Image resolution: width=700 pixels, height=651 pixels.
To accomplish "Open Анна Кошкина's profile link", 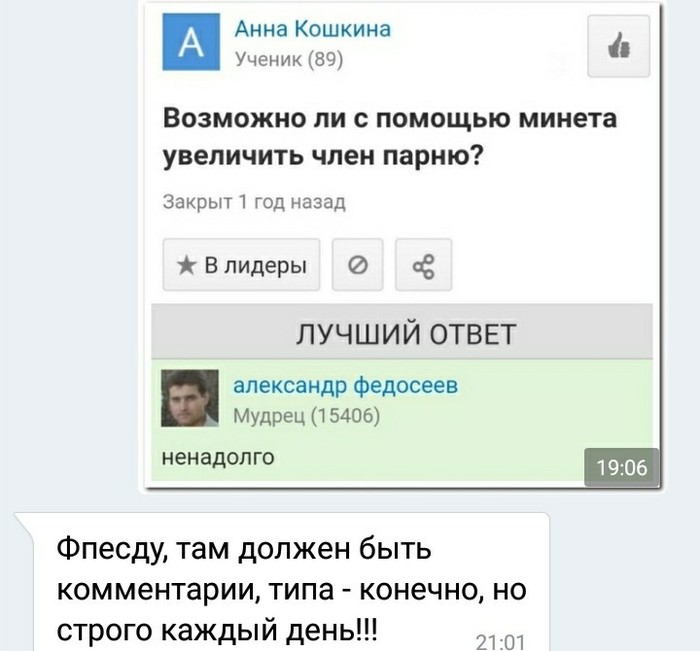I will pos(312,29).
